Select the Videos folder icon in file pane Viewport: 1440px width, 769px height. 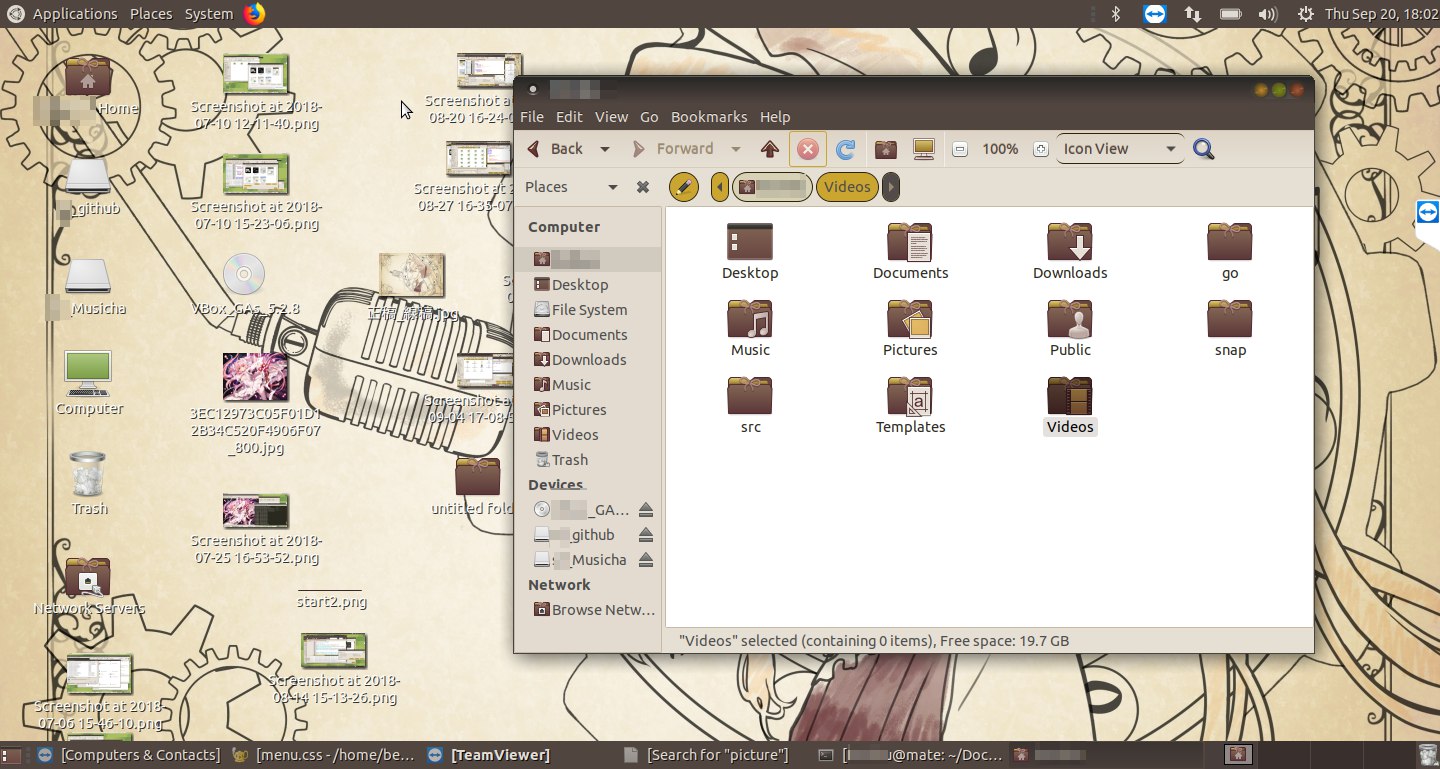pyautogui.click(x=1070, y=396)
